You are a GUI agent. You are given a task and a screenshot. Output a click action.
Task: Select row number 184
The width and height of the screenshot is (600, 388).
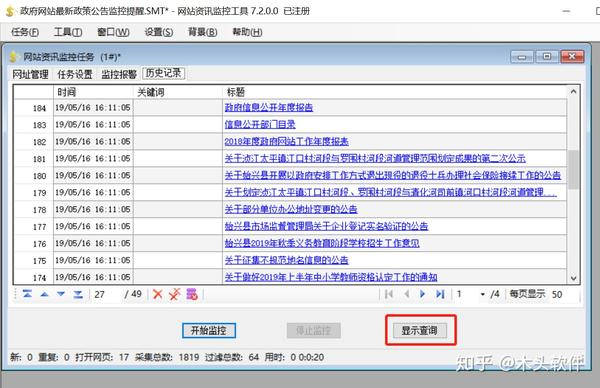coord(33,108)
